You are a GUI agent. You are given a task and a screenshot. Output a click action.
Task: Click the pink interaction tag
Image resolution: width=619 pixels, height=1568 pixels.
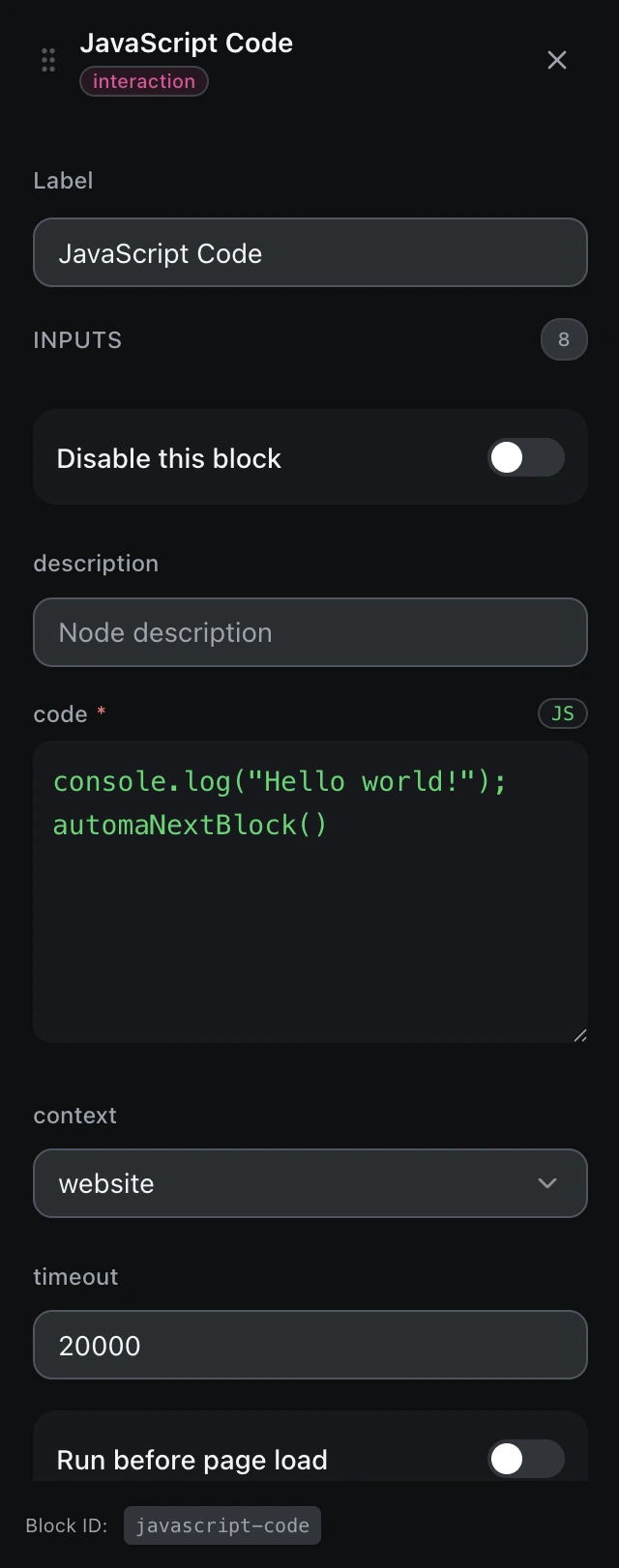coord(144,81)
